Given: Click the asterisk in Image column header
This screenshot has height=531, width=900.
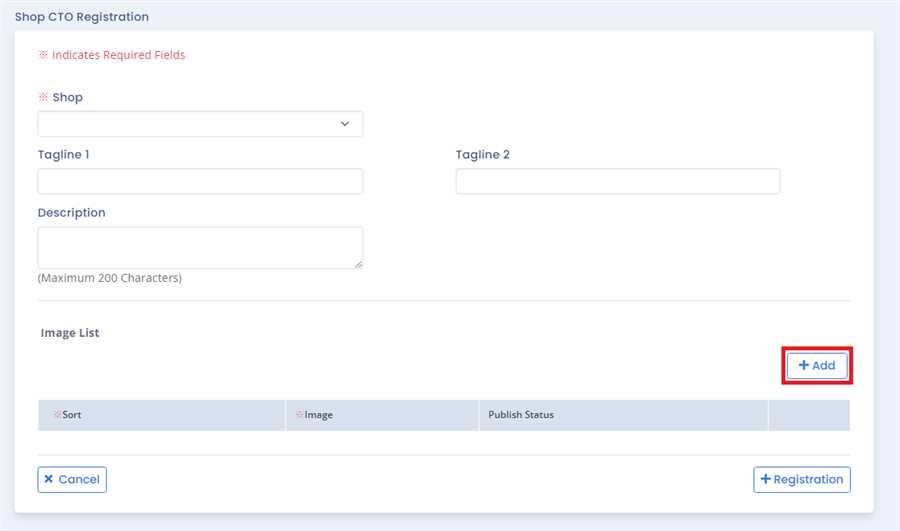Looking at the screenshot, I should [x=299, y=415].
